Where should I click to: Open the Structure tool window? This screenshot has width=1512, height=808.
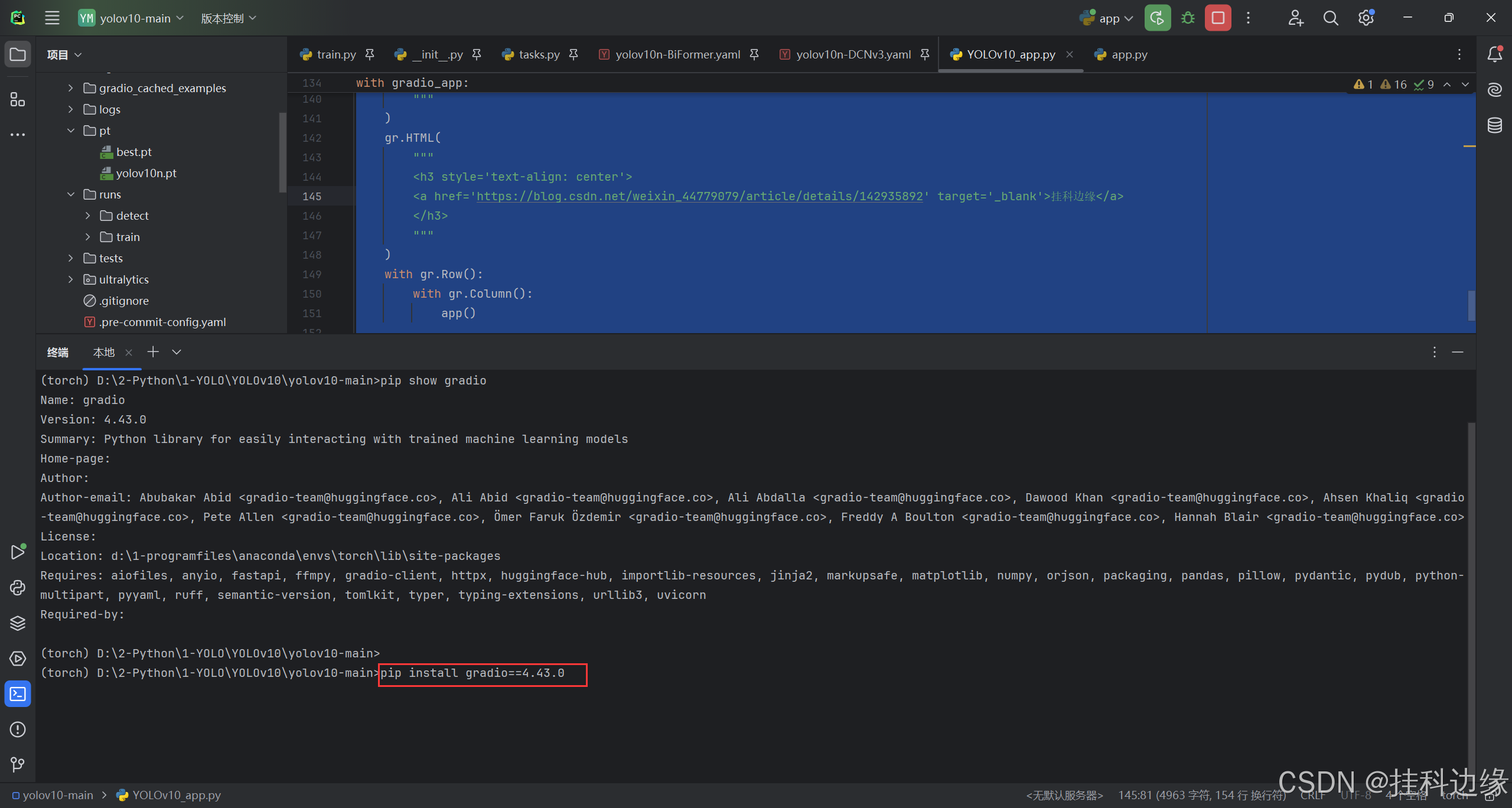(18, 100)
